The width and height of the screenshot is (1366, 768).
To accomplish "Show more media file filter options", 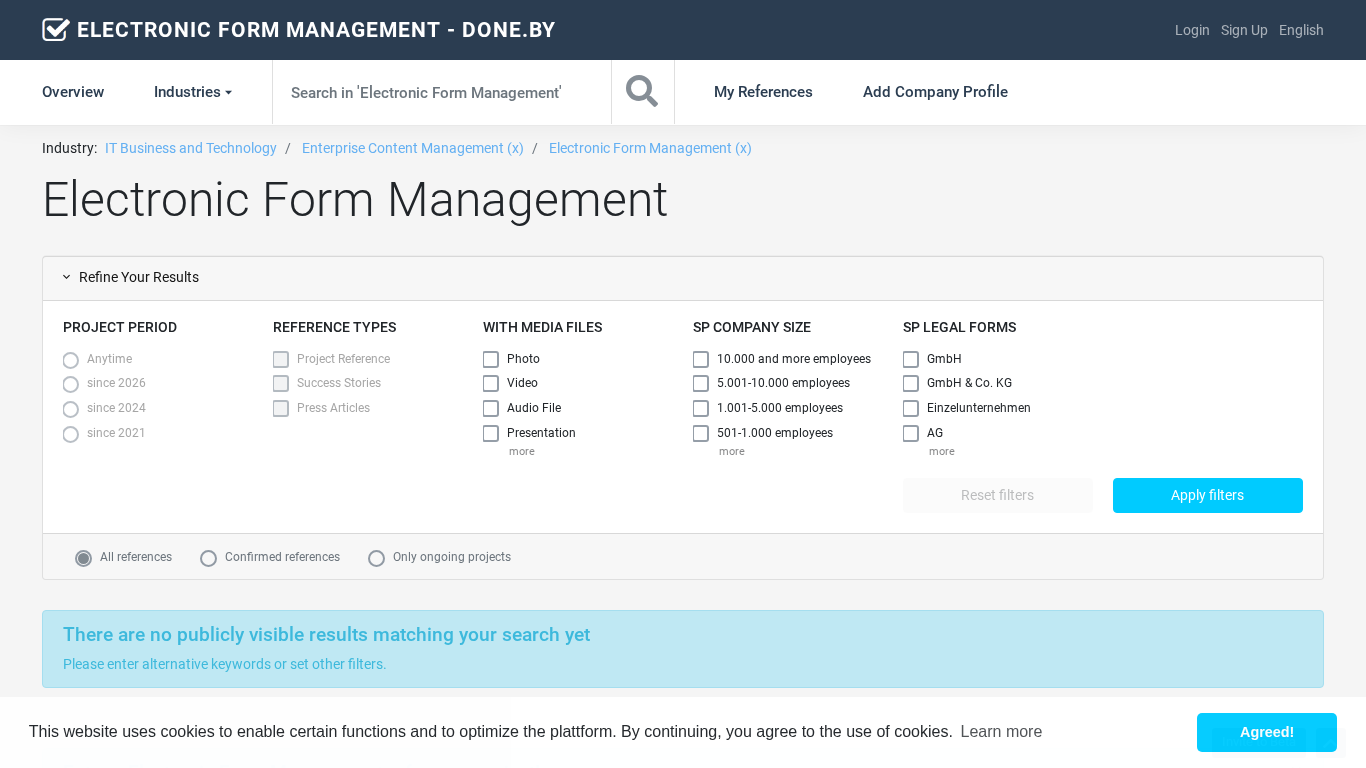I will click(521, 452).
